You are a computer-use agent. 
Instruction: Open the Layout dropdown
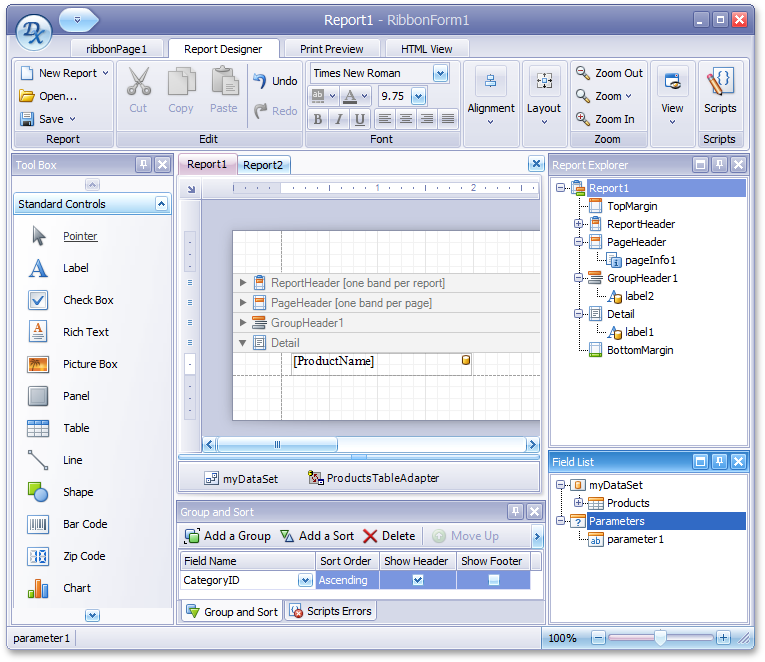click(544, 103)
